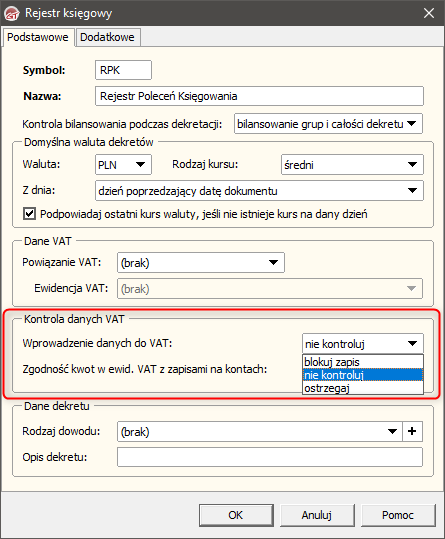This screenshot has width=445, height=539.
Task: Expand the Z dnia dropdown
Action: point(259,190)
